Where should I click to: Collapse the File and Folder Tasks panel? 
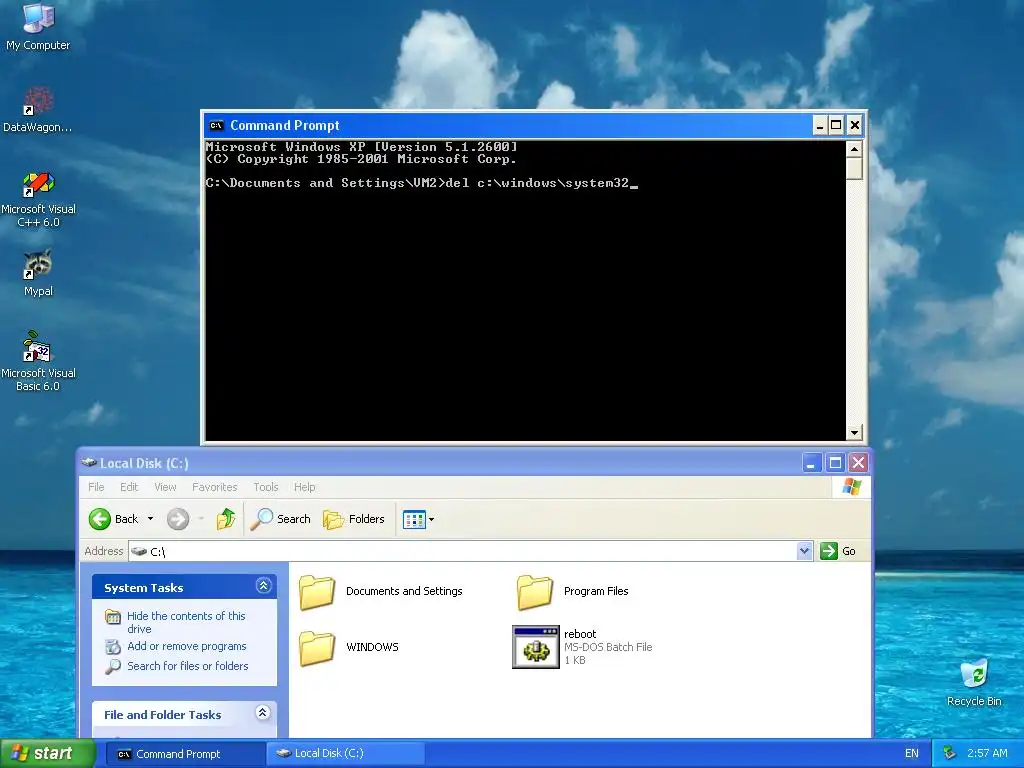pyautogui.click(x=263, y=712)
